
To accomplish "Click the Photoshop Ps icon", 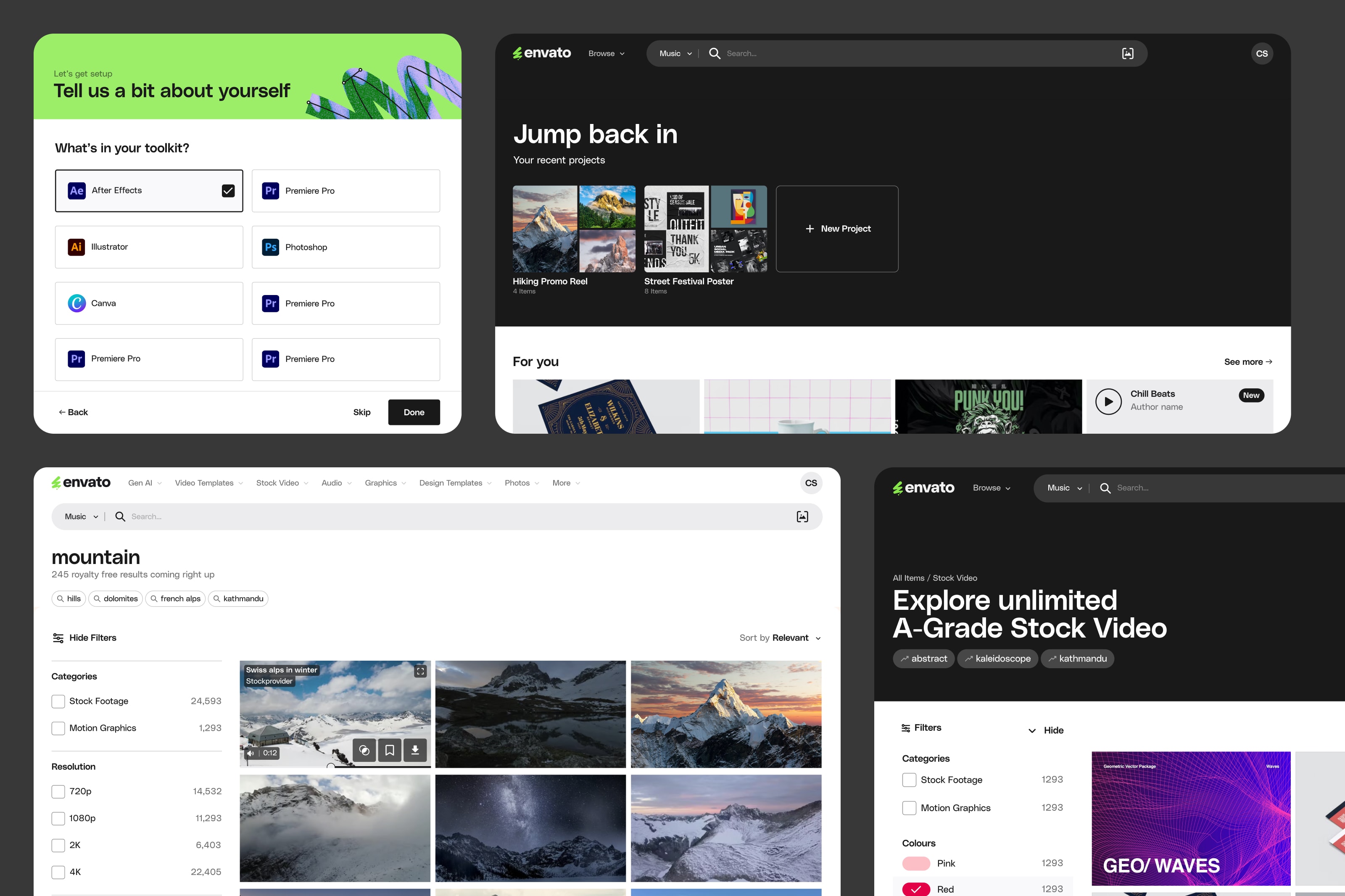I will (x=271, y=247).
